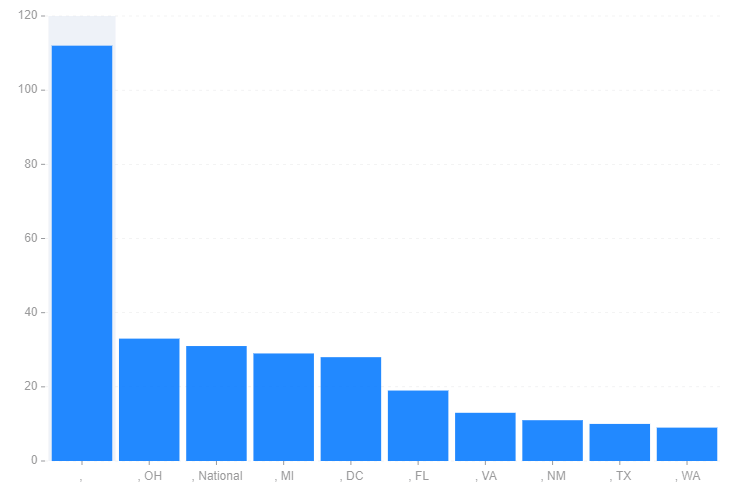Select the OH bar
Image resolution: width=740 pixels, height=500 pixels.
click(149, 399)
